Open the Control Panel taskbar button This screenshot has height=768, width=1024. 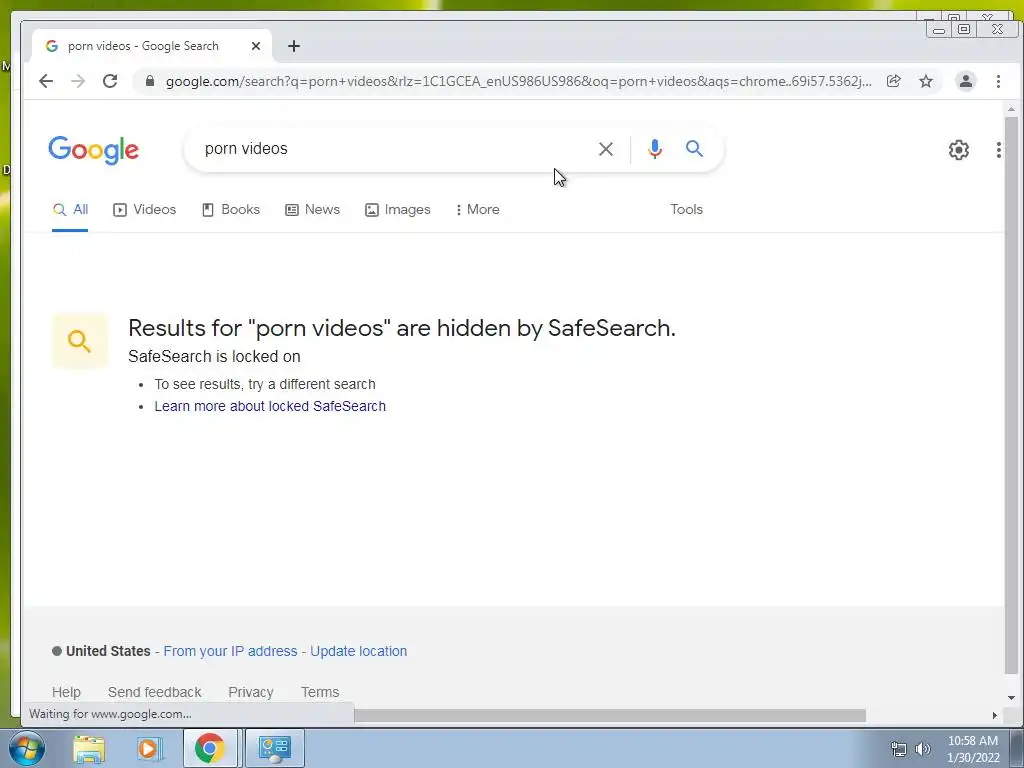[x=274, y=748]
